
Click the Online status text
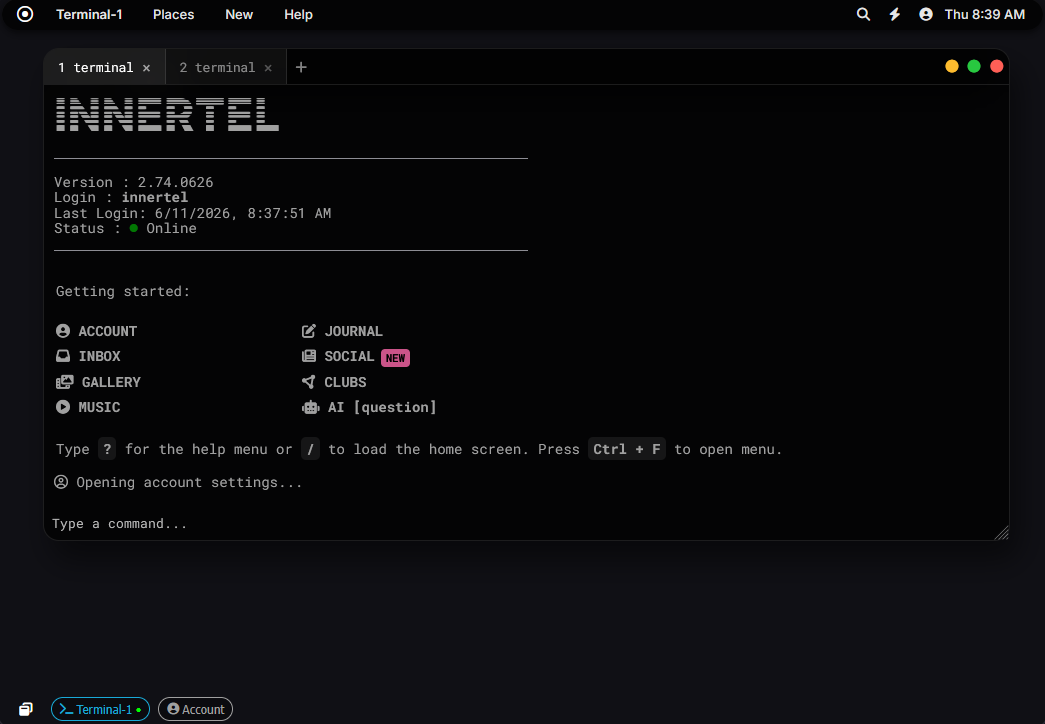coord(171,228)
